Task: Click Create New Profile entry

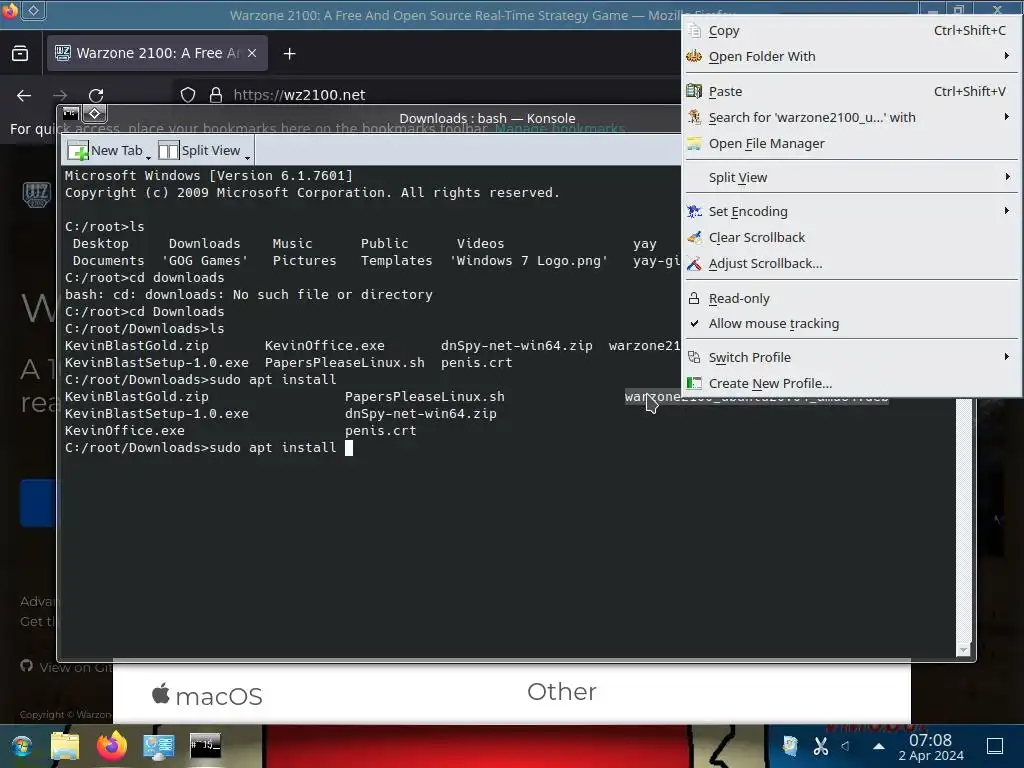Action: (x=851, y=384)
